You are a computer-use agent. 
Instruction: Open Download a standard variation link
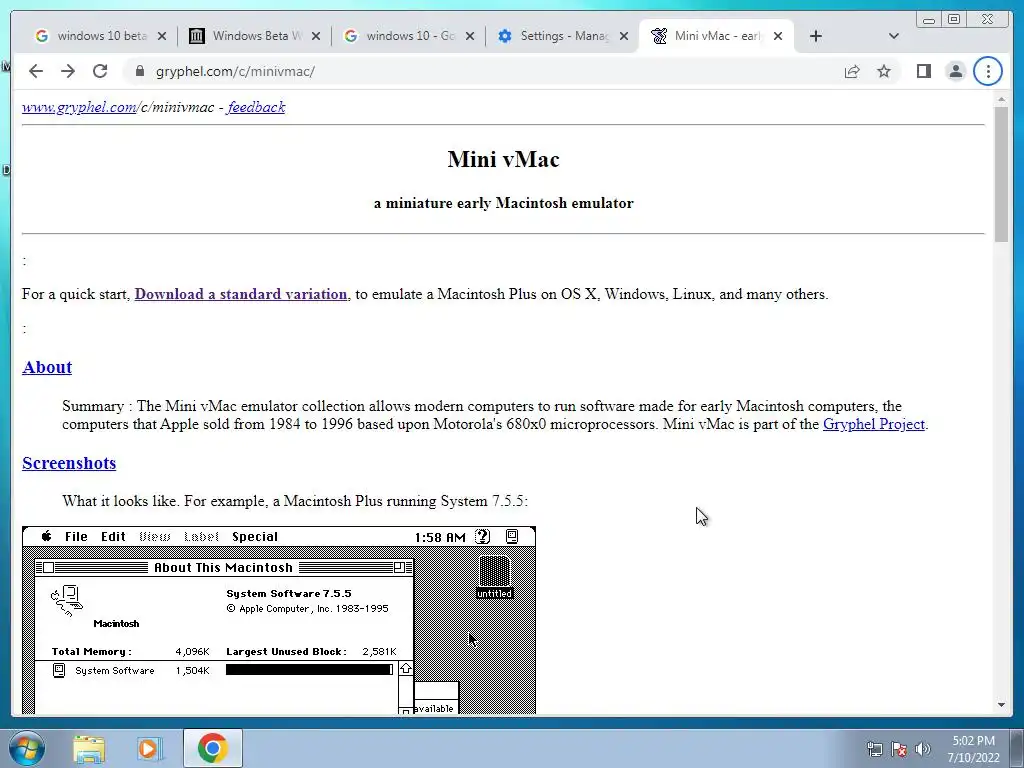point(241,295)
